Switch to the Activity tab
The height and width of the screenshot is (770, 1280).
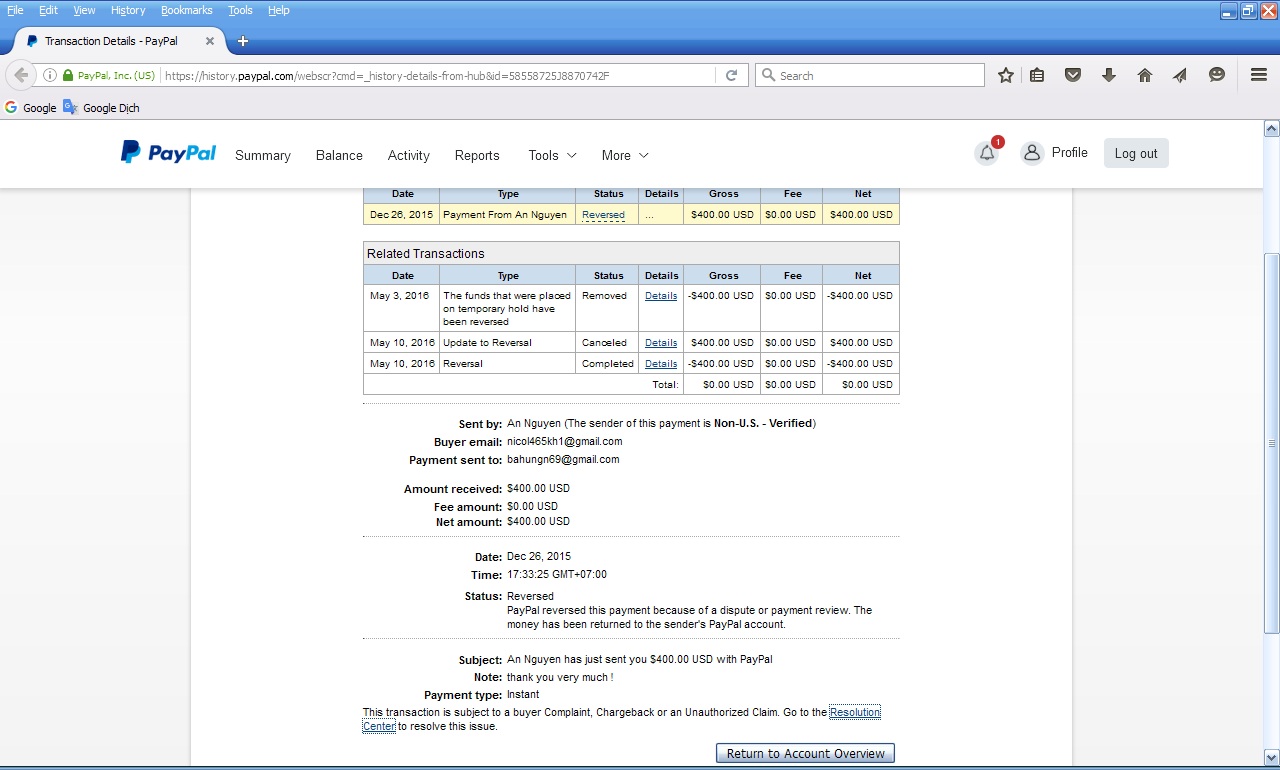[408, 155]
